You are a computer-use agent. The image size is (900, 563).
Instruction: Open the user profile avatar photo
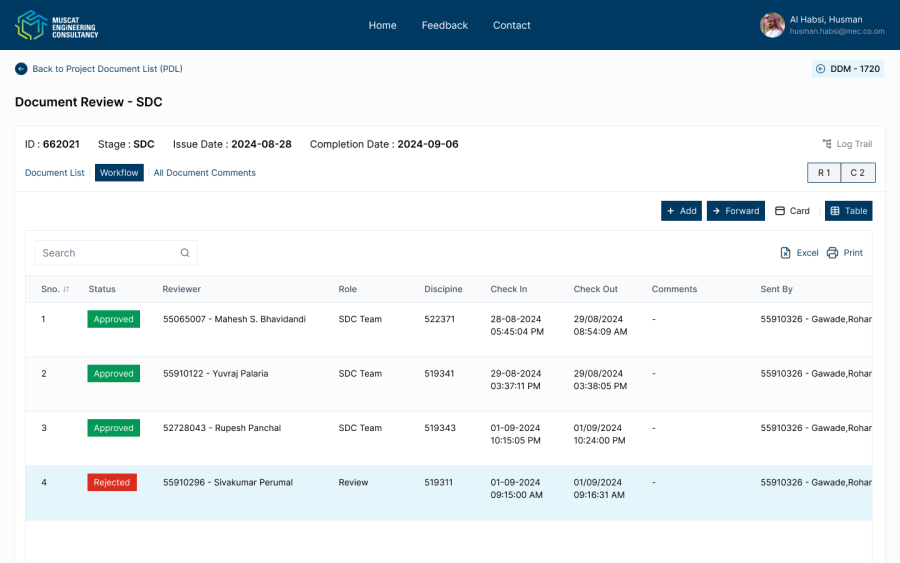click(773, 25)
